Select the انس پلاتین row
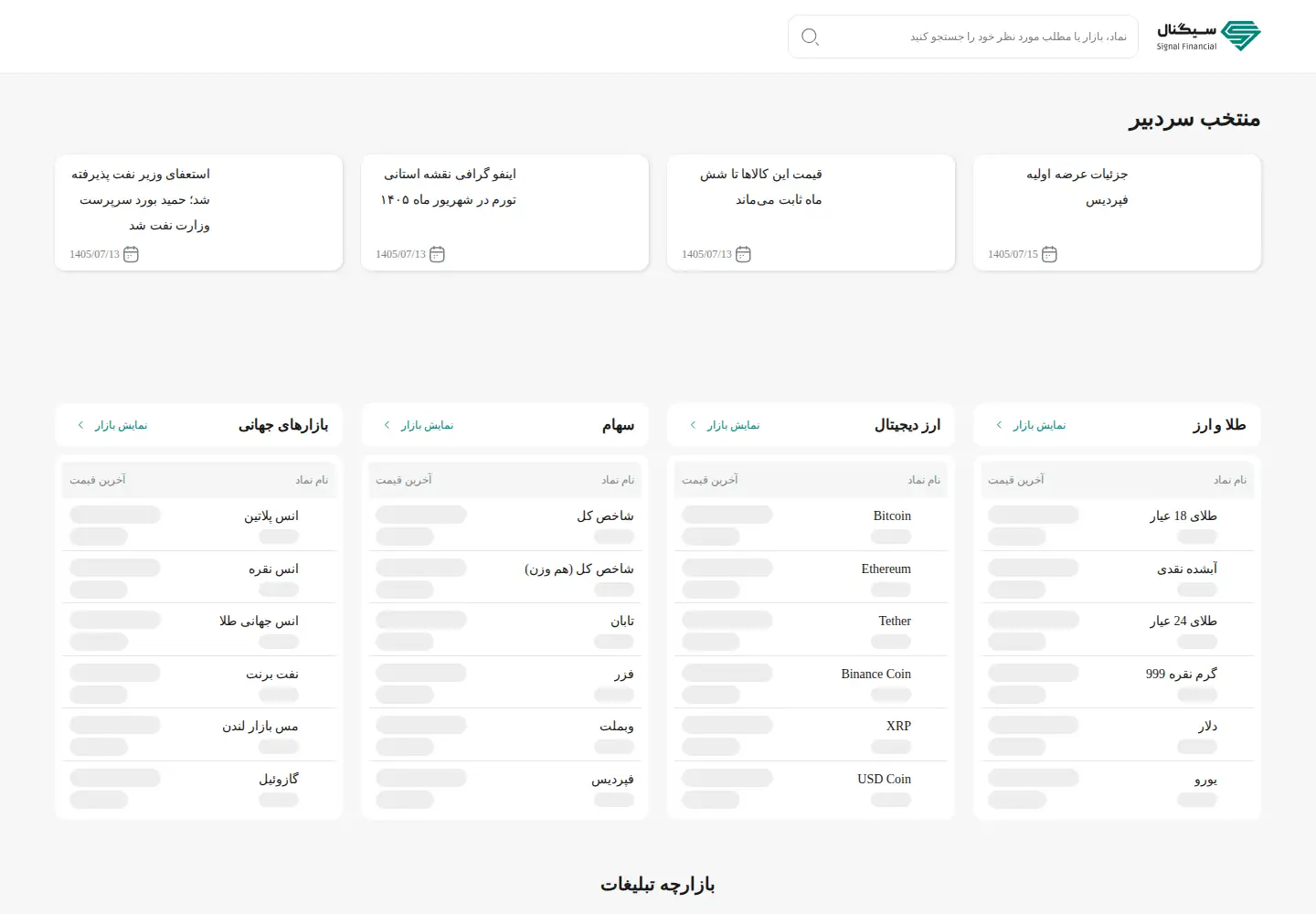The image size is (1316, 914). pyautogui.click(x=198, y=525)
